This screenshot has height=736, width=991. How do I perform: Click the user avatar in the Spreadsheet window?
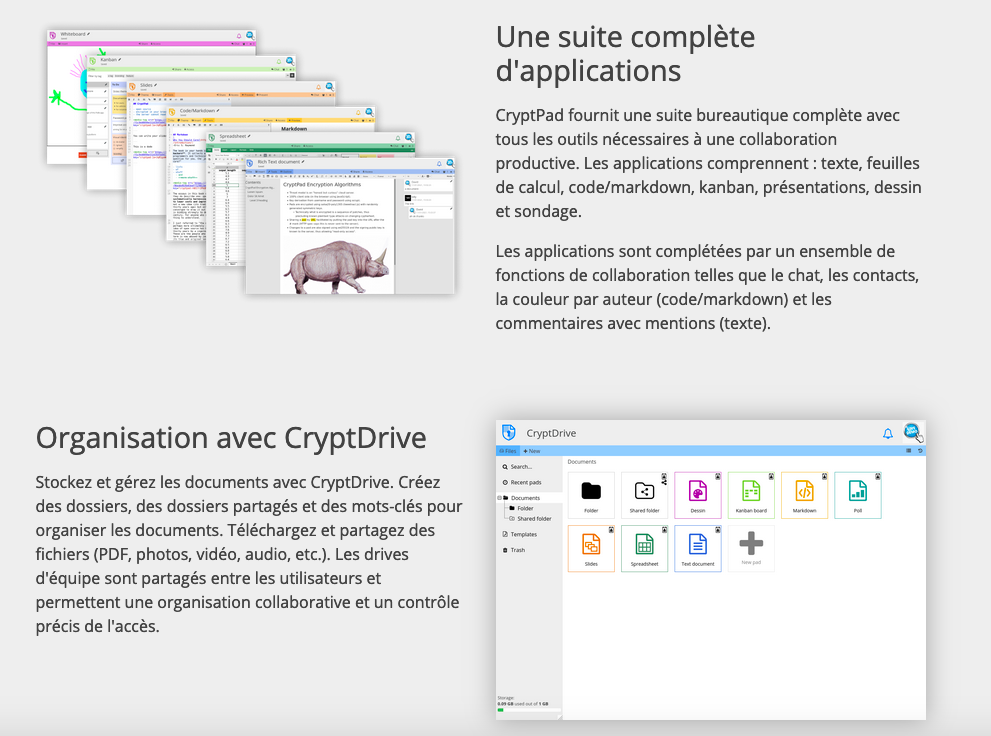(x=409, y=137)
